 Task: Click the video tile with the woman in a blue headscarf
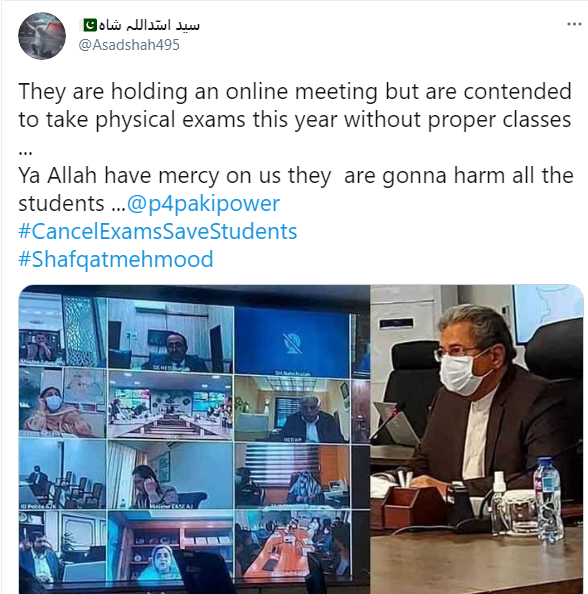pos(170,546)
